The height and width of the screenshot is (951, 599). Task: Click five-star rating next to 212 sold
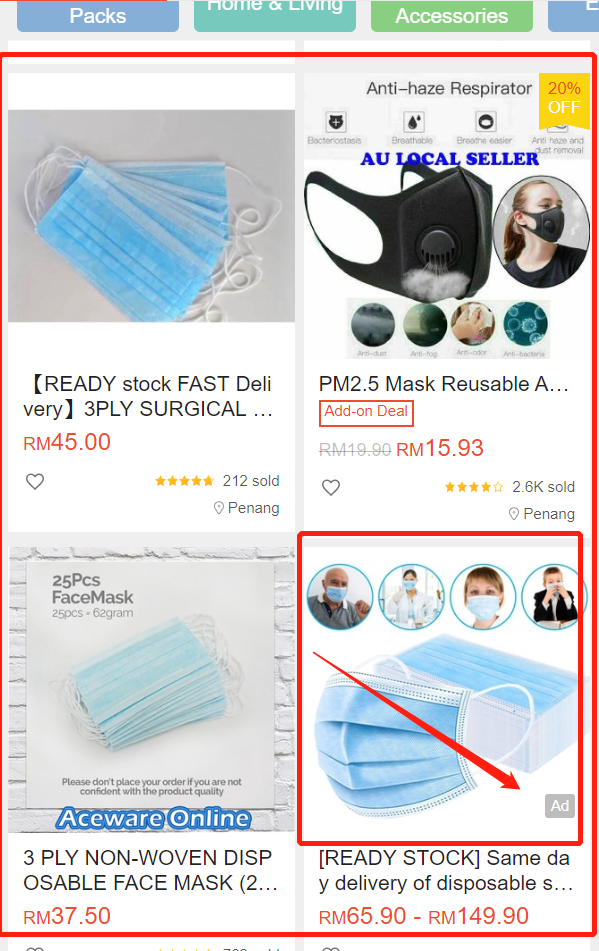tap(184, 481)
